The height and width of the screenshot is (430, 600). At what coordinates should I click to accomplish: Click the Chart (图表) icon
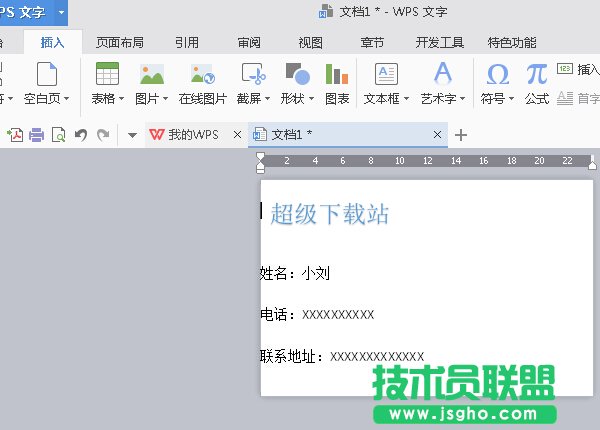click(x=337, y=75)
